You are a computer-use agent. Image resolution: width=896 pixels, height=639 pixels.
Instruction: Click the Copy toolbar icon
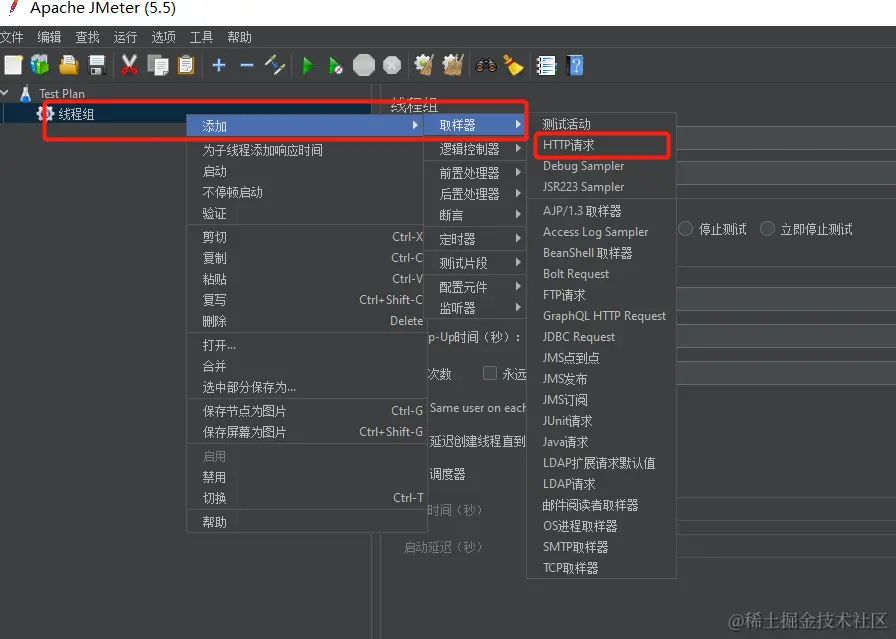158,65
